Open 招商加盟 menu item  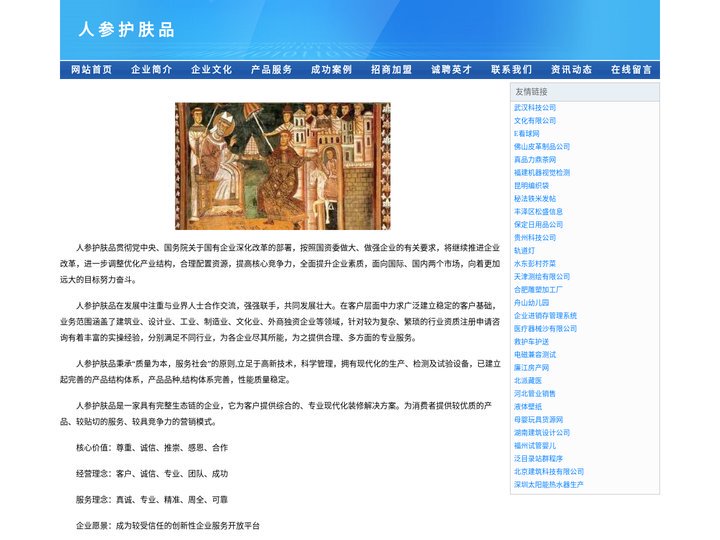coord(391,70)
